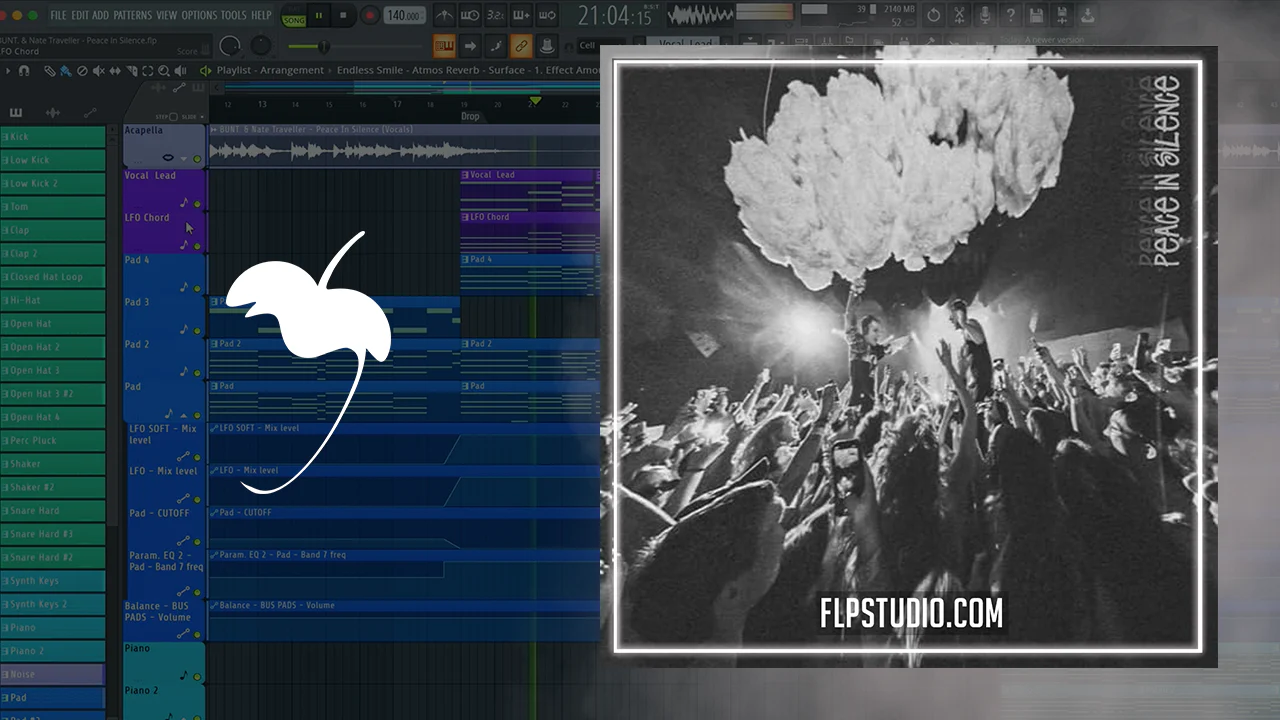Select the playlist Draw pencil tool

click(x=50, y=71)
